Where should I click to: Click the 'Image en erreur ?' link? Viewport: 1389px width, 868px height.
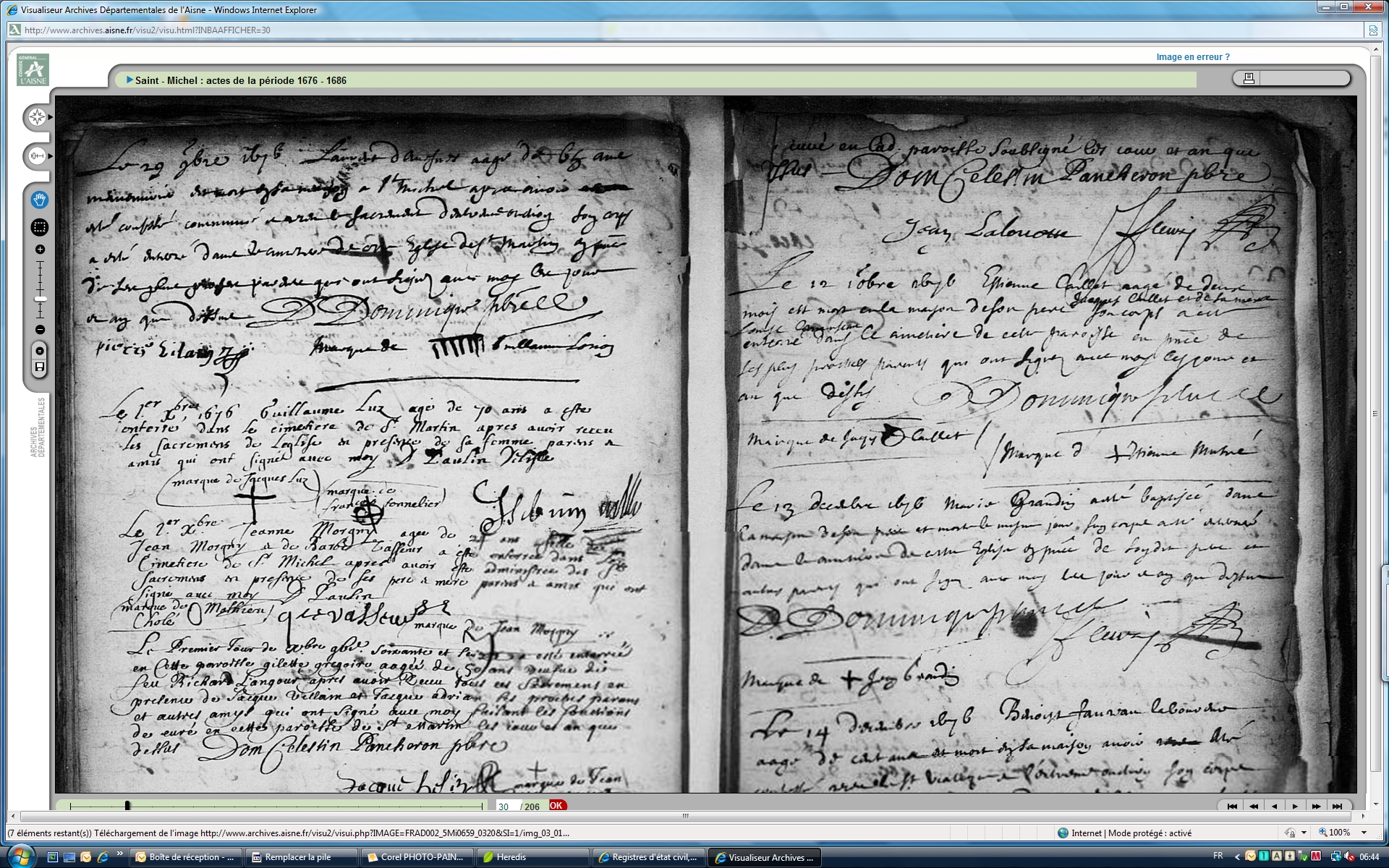pos(1192,57)
